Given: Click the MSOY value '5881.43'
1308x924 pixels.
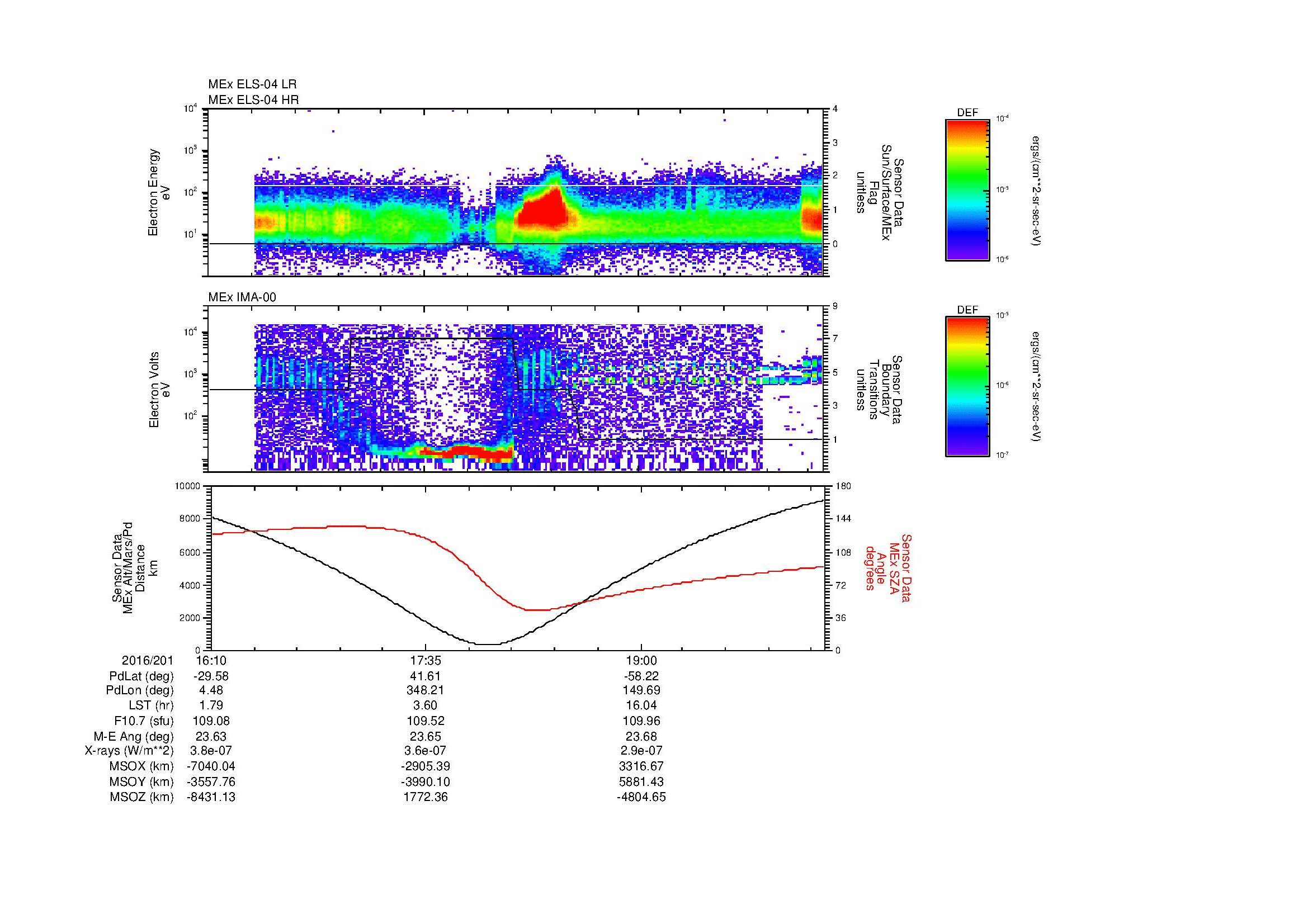Looking at the screenshot, I should coord(641,781).
